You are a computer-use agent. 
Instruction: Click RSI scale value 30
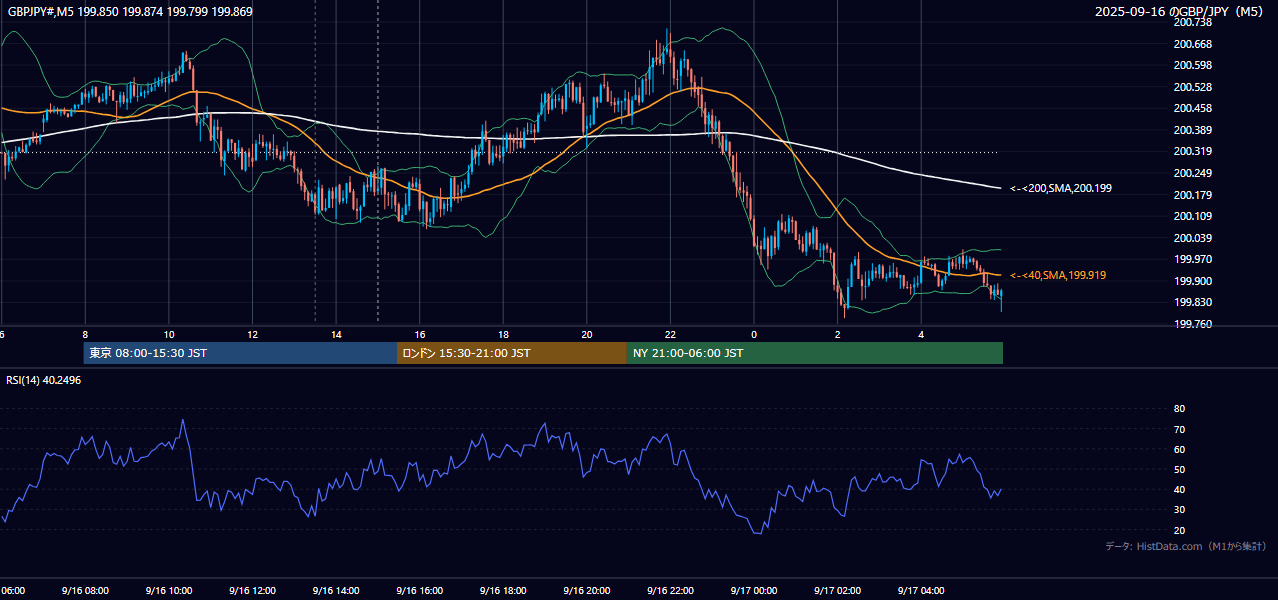click(1179, 510)
